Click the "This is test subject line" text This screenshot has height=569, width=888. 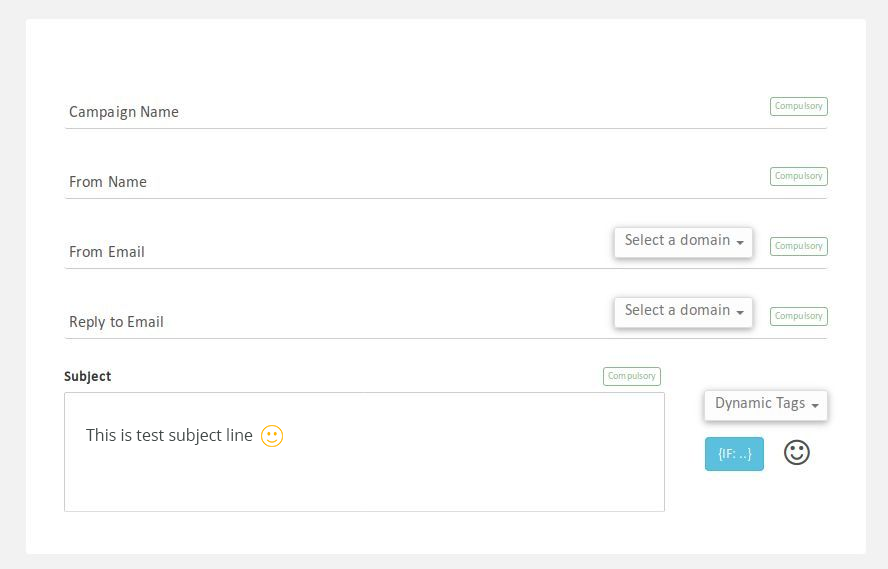click(169, 435)
